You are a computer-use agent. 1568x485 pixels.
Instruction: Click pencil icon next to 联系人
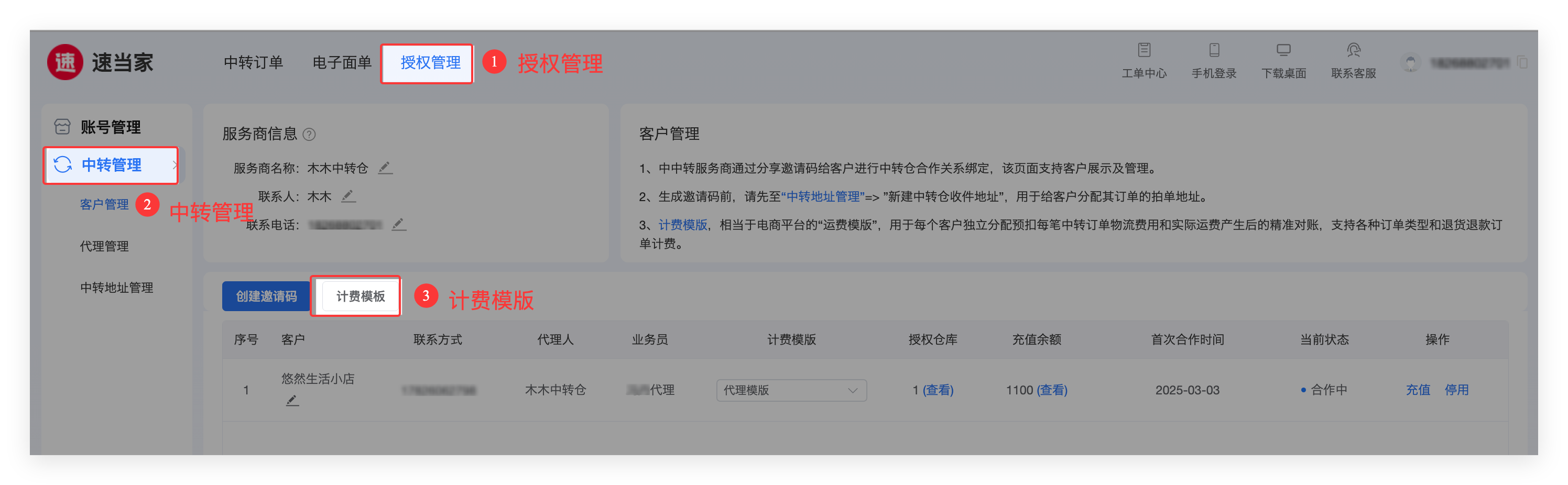pyautogui.click(x=348, y=196)
